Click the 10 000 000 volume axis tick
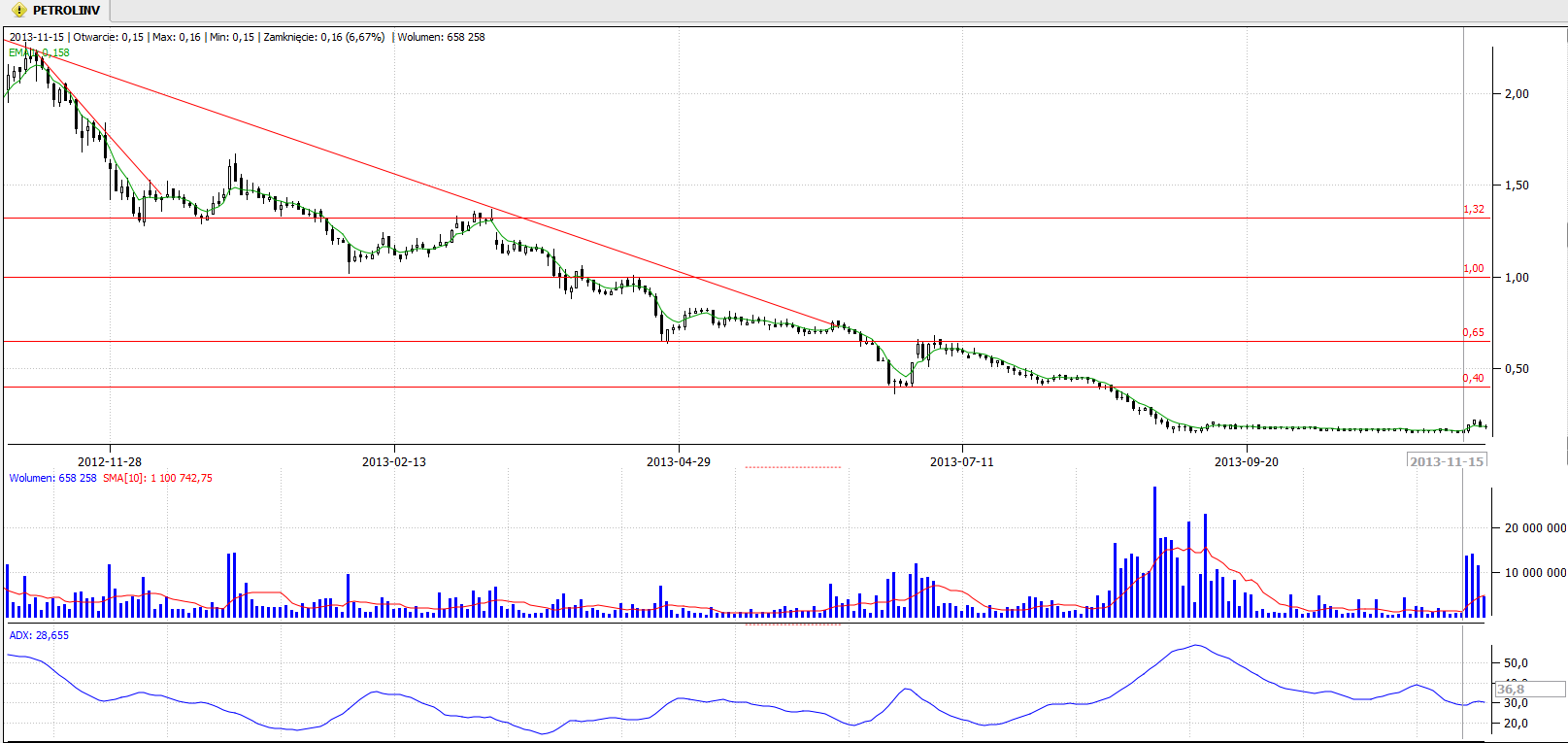This screenshot has width=1568, height=743. [x=1535, y=572]
